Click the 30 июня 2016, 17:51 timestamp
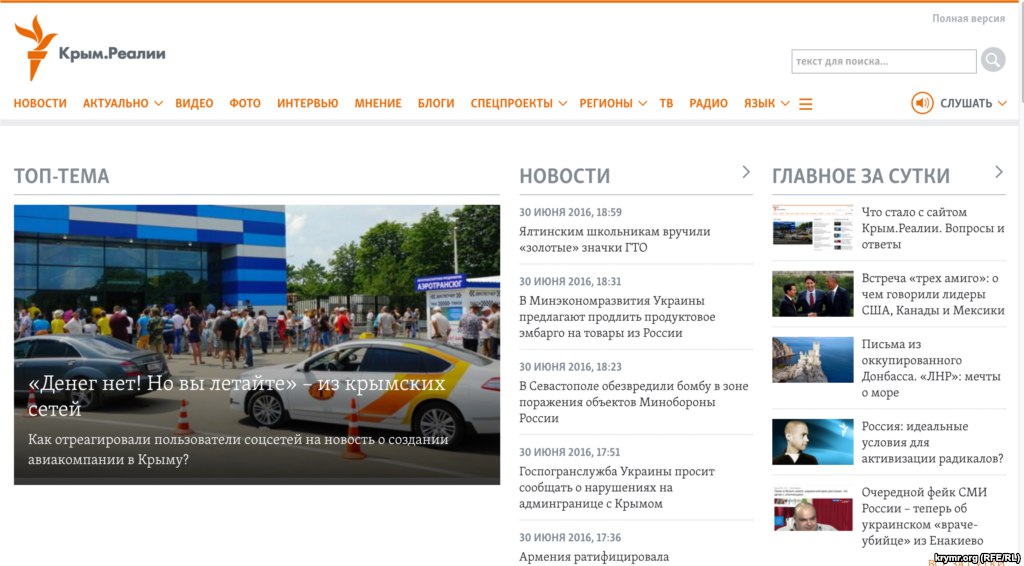The width and height of the screenshot is (1024, 566). pos(570,452)
